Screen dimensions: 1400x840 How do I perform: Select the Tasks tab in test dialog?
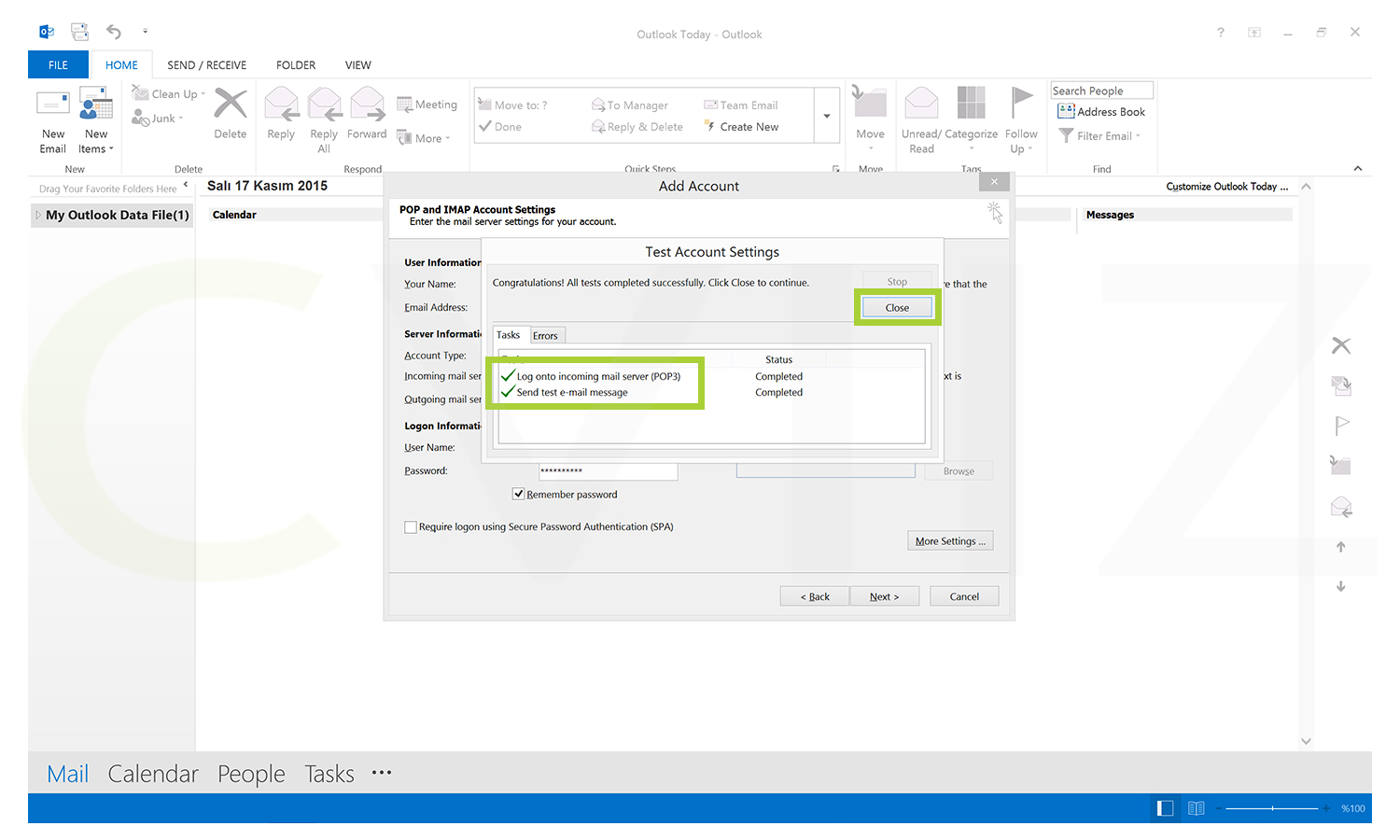(x=509, y=335)
